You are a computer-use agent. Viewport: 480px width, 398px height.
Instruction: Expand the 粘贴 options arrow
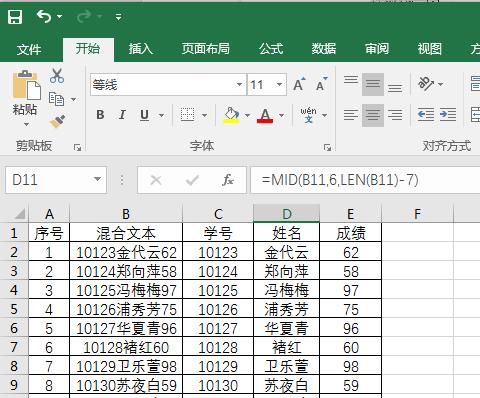[x=26, y=124]
